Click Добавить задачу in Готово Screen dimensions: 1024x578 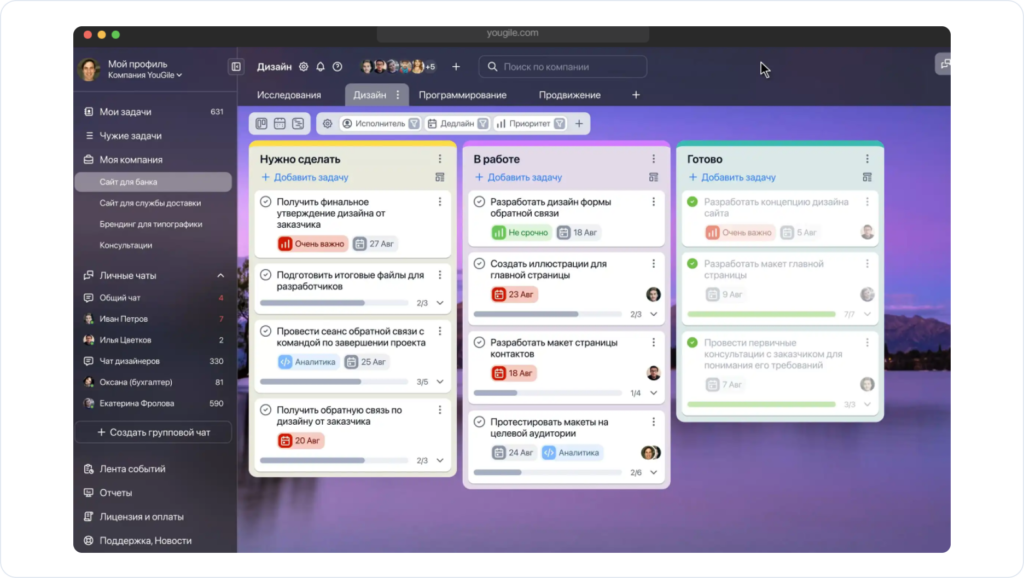pyautogui.click(x=732, y=177)
